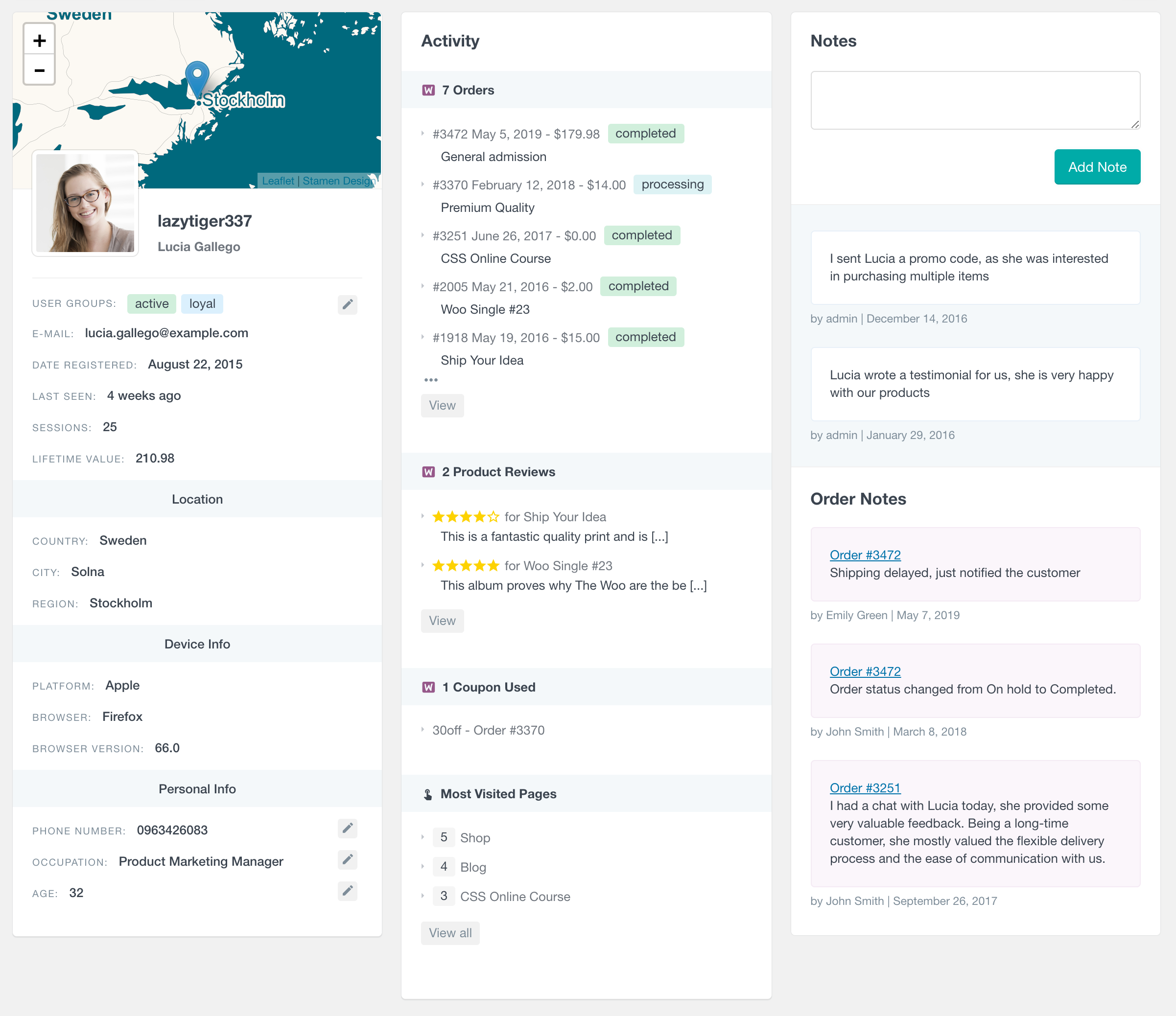
Task: Open Order #3472 link on status changed note
Action: [x=865, y=671]
